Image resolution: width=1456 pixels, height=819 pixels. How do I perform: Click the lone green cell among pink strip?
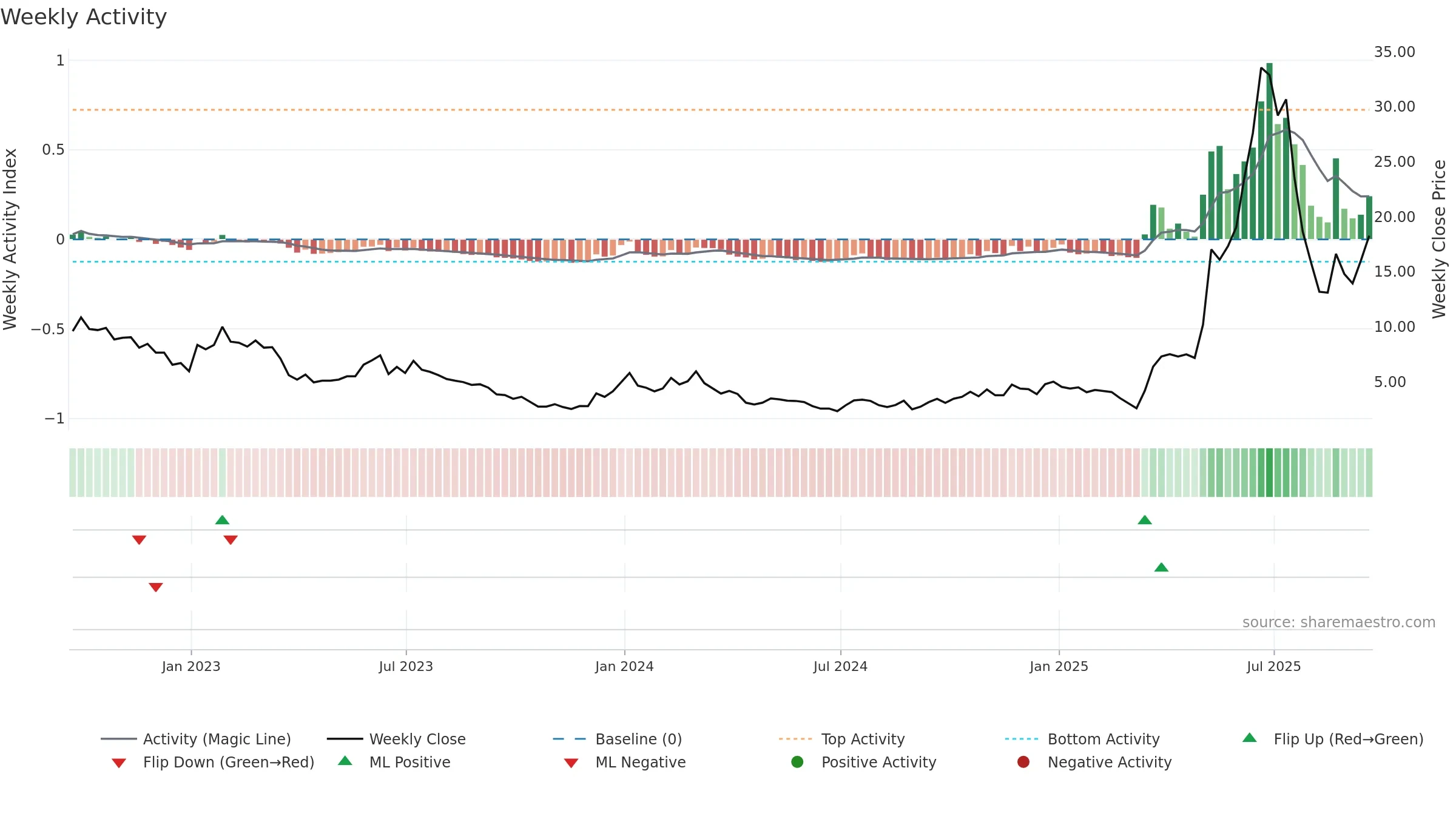pos(222,473)
